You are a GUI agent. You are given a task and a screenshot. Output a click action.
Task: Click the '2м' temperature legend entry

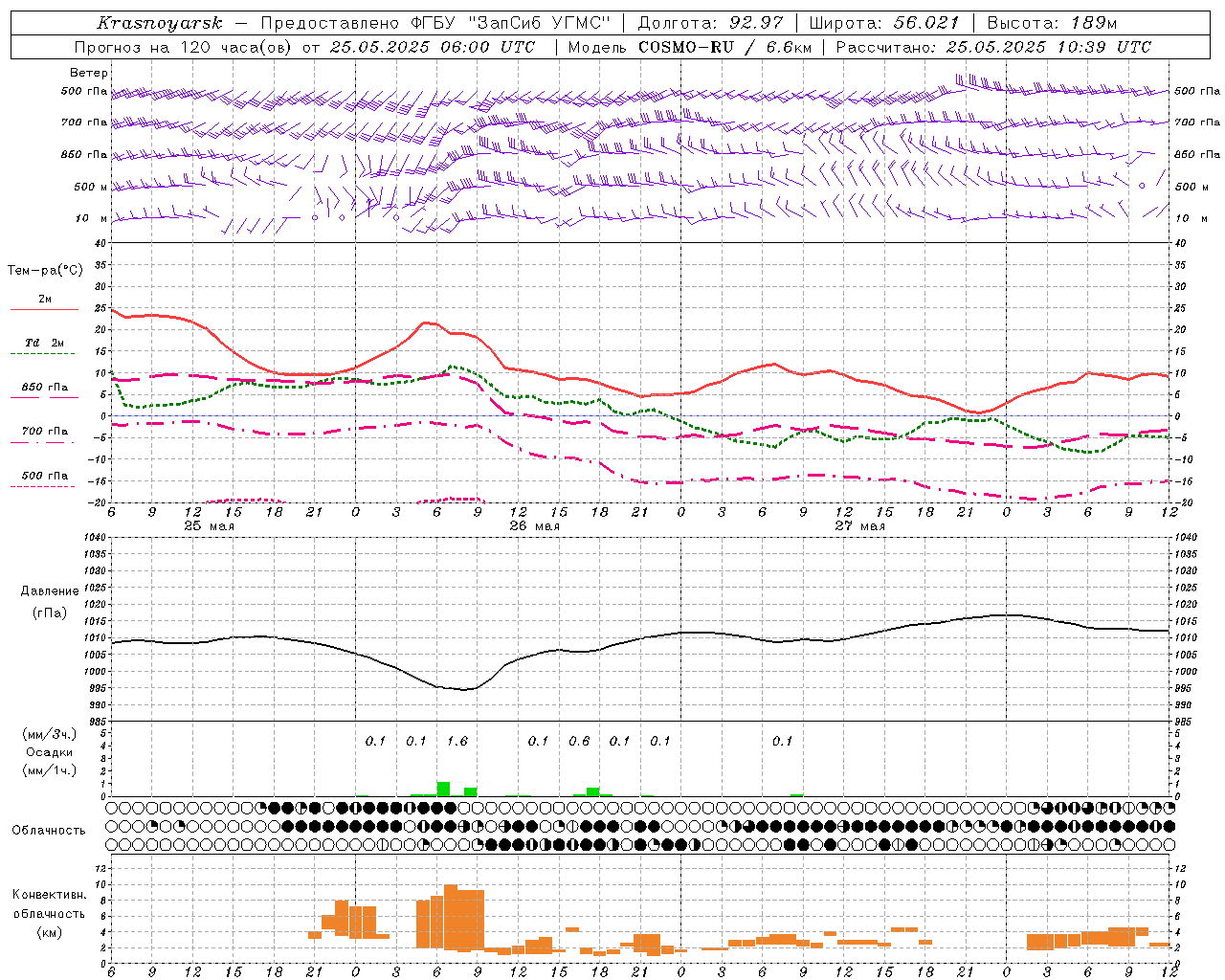click(45, 300)
